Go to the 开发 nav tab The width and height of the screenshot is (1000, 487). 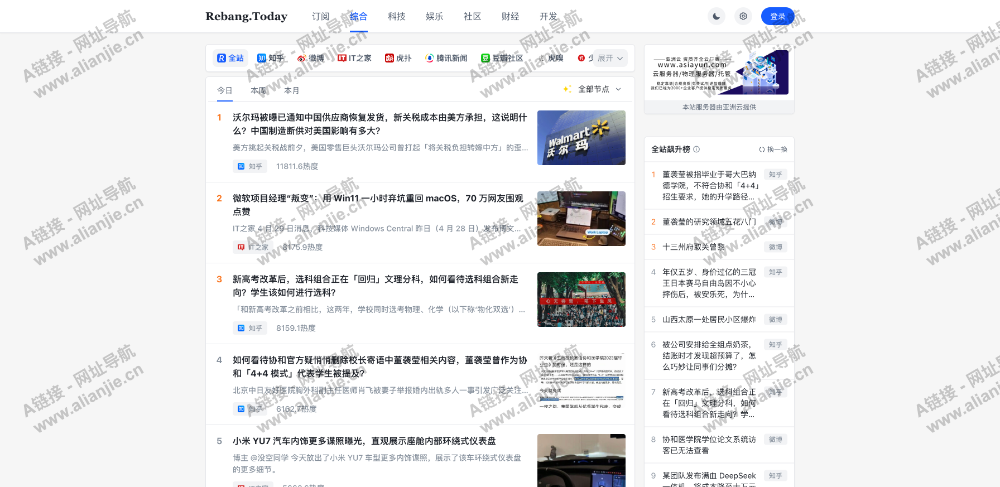(548, 17)
